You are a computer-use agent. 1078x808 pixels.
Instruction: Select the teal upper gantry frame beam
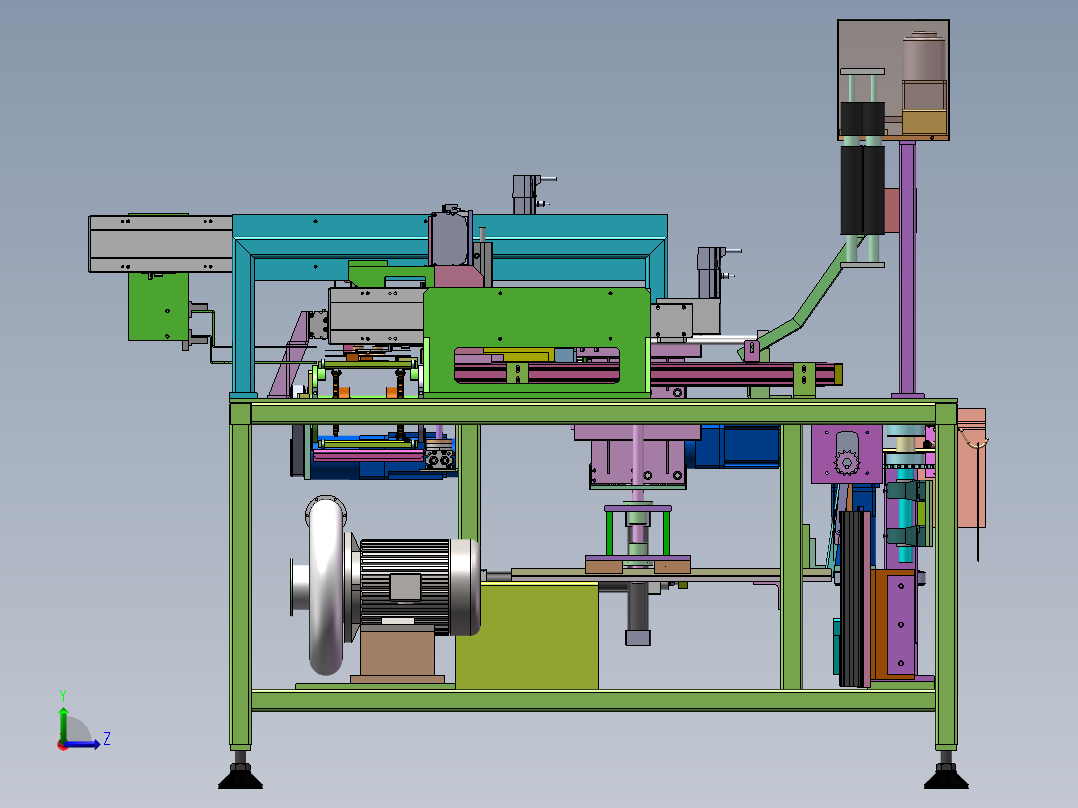tap(450, 226)
